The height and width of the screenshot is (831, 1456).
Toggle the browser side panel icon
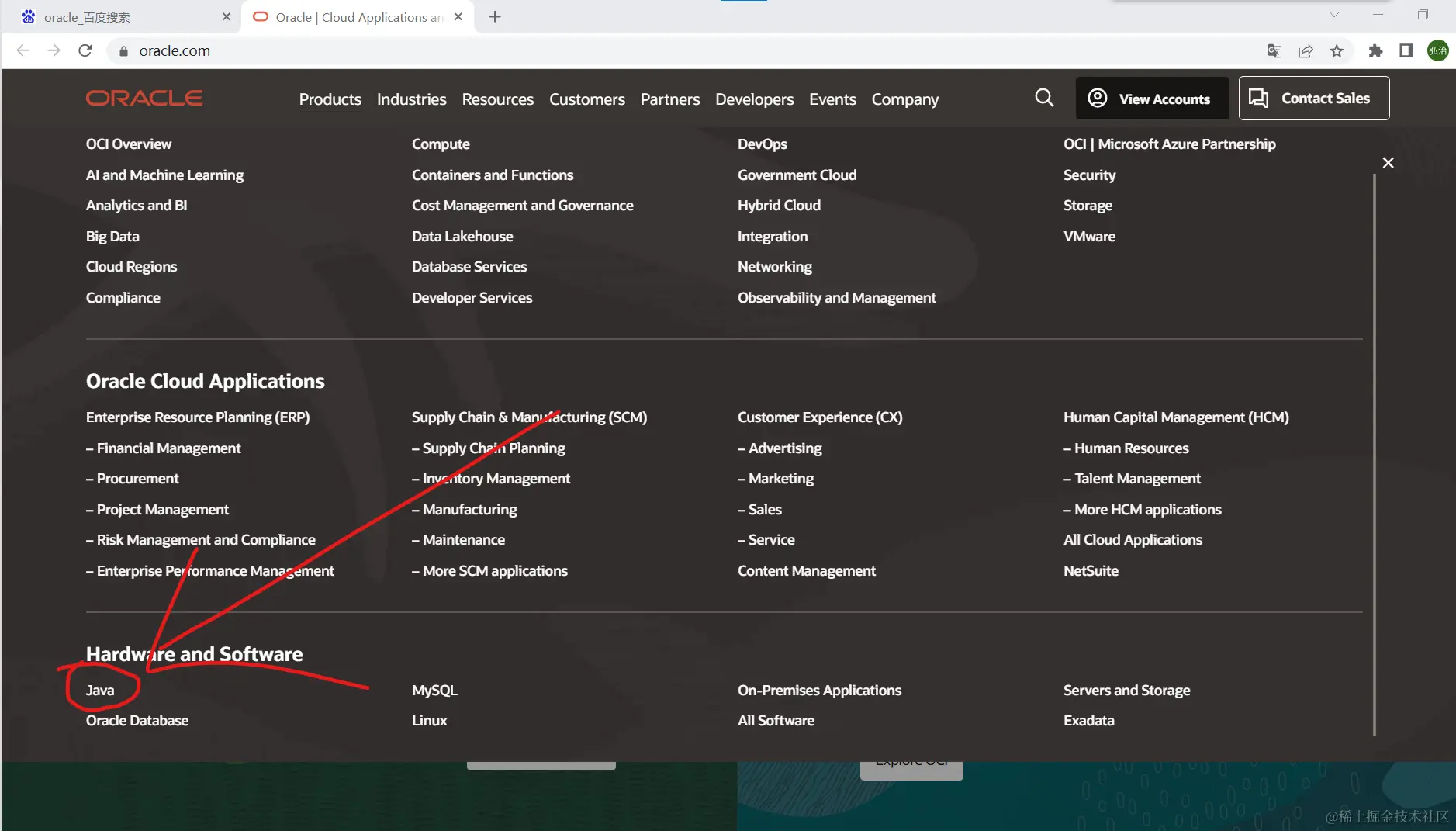[x=1406, y=50]
